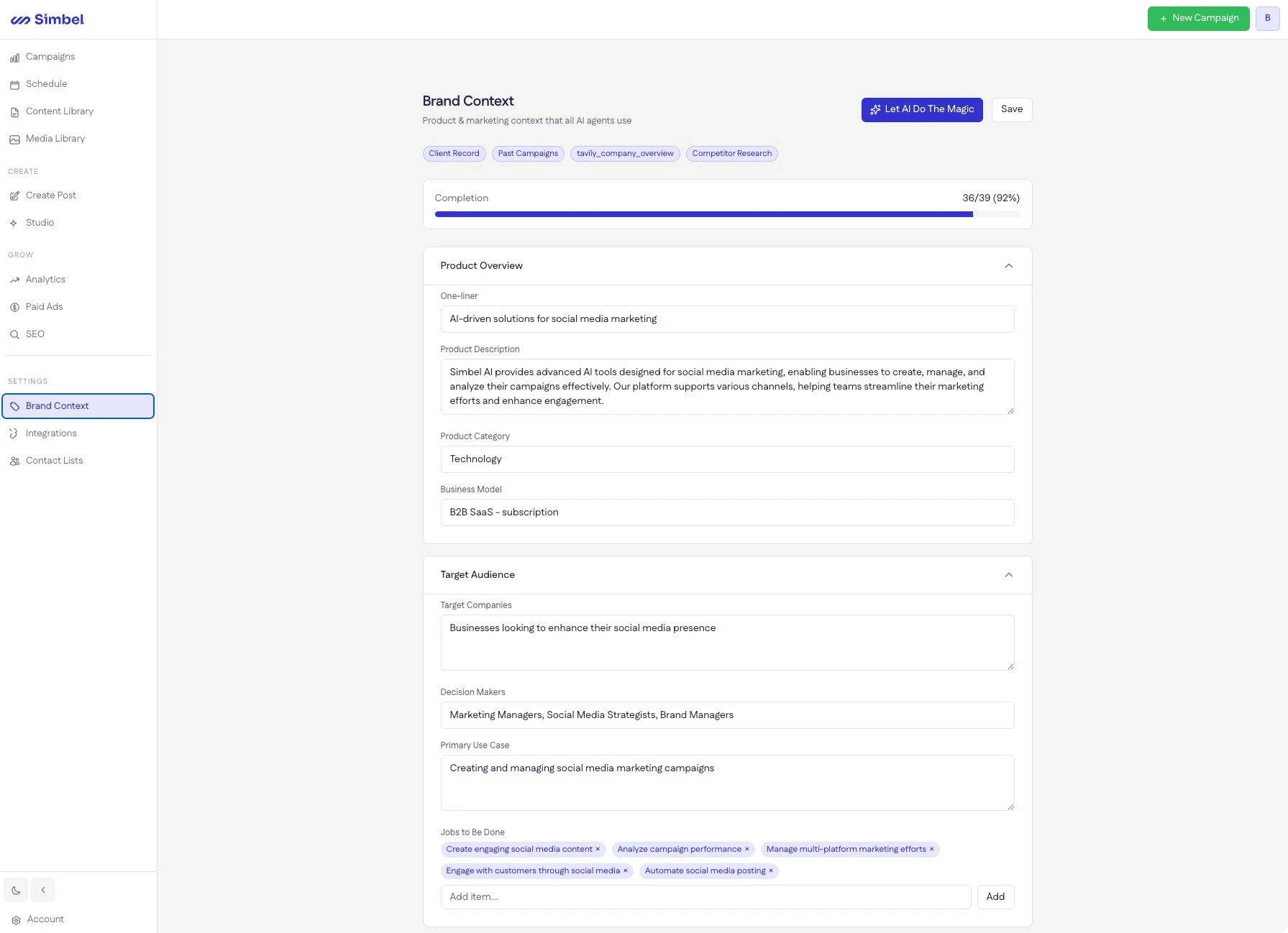Screen dimensions: 1288x933
Task: Open Campaigns via its bar chart icon
Action: 14,58
